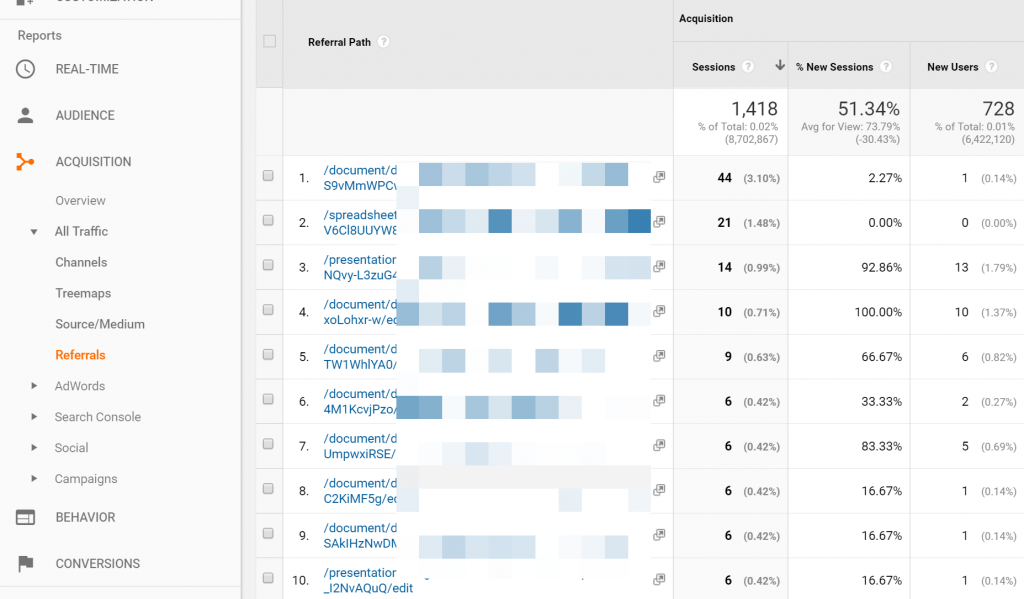Check the box for row 8

(x=268, y=489)
